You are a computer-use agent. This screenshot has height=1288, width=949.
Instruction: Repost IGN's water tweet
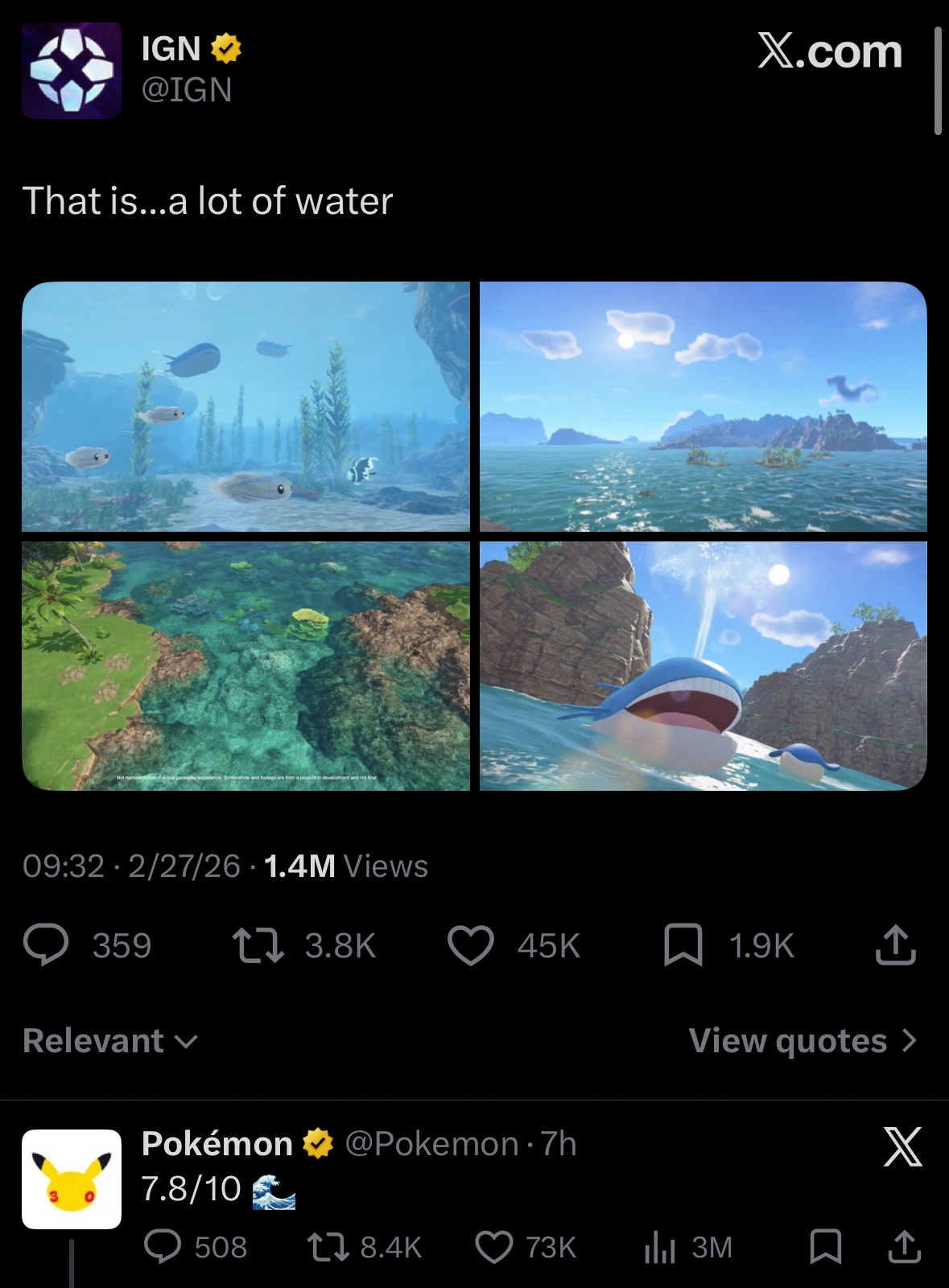pyautogui.click(x=258, y=945)
